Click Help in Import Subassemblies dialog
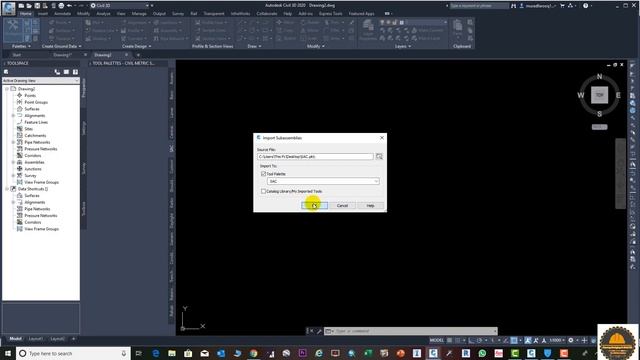The height and width of the screenshot is (360, 640). [370, 205]
